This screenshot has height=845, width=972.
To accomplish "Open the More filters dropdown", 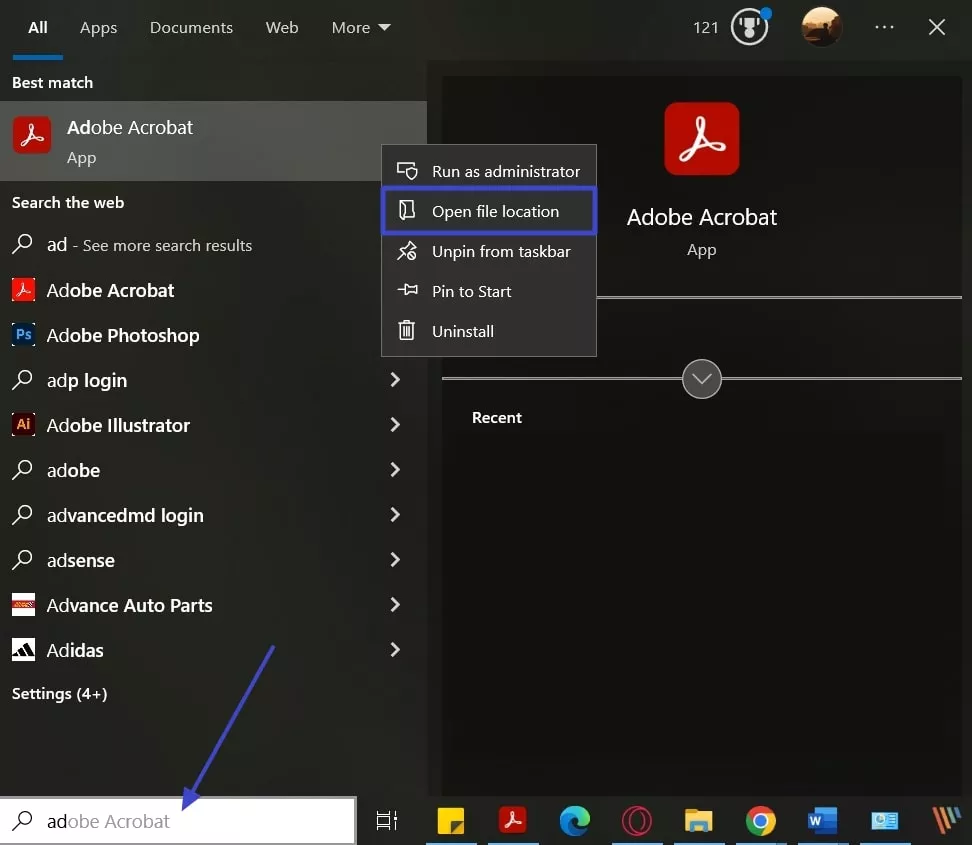I will pyautogui.click(x=360, y=27).
